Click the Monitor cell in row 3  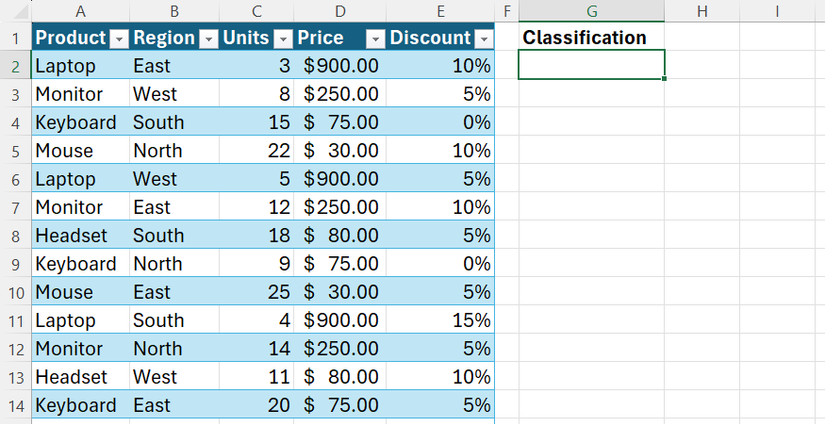[x=81, y=94]
